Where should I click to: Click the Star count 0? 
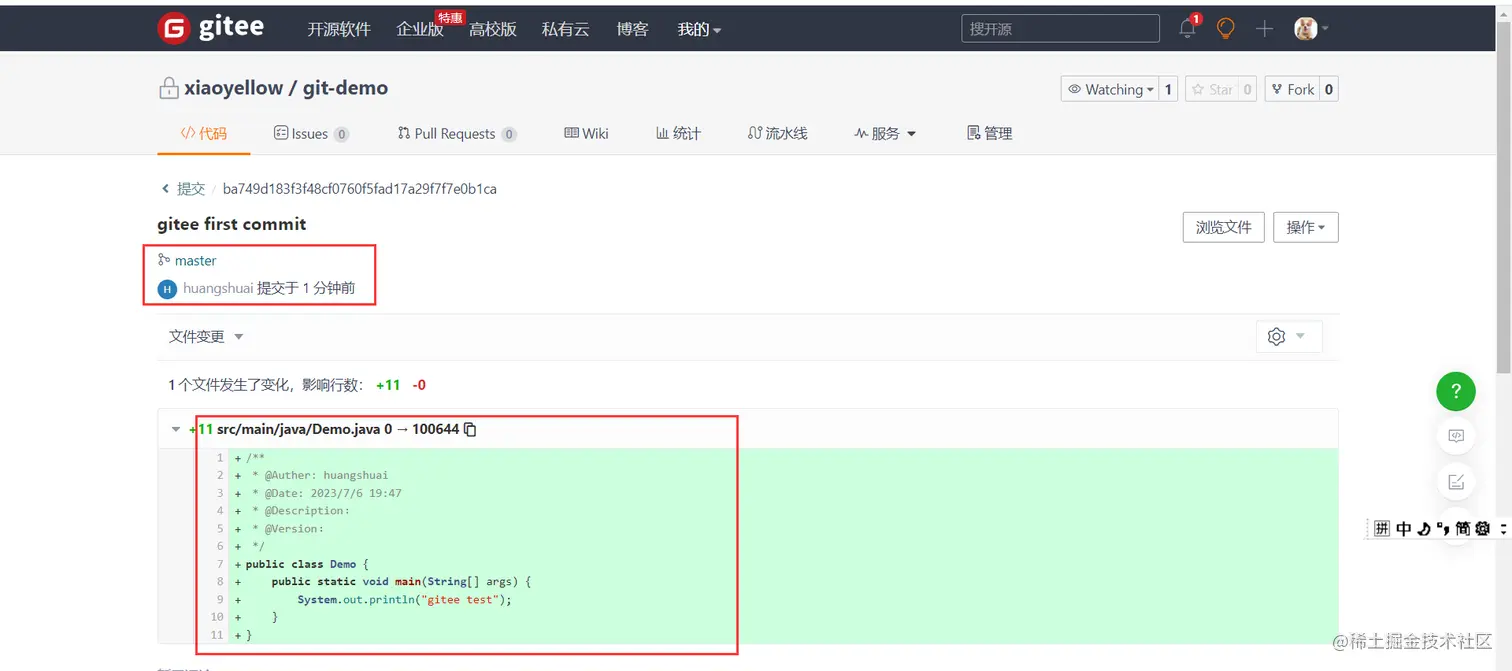coord(1247,89)
